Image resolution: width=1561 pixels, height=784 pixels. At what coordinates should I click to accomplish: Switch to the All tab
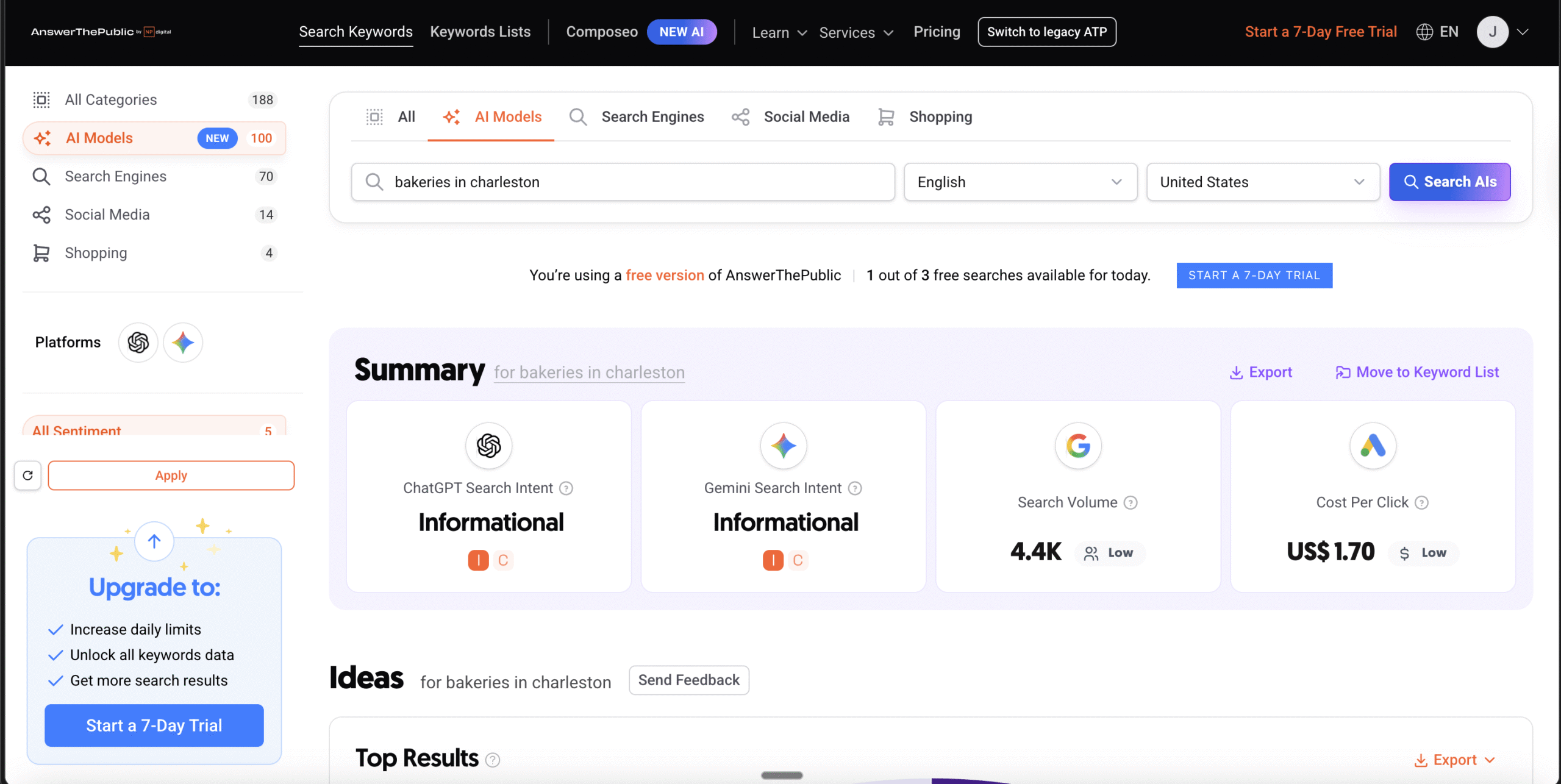(x=390, y=117)
